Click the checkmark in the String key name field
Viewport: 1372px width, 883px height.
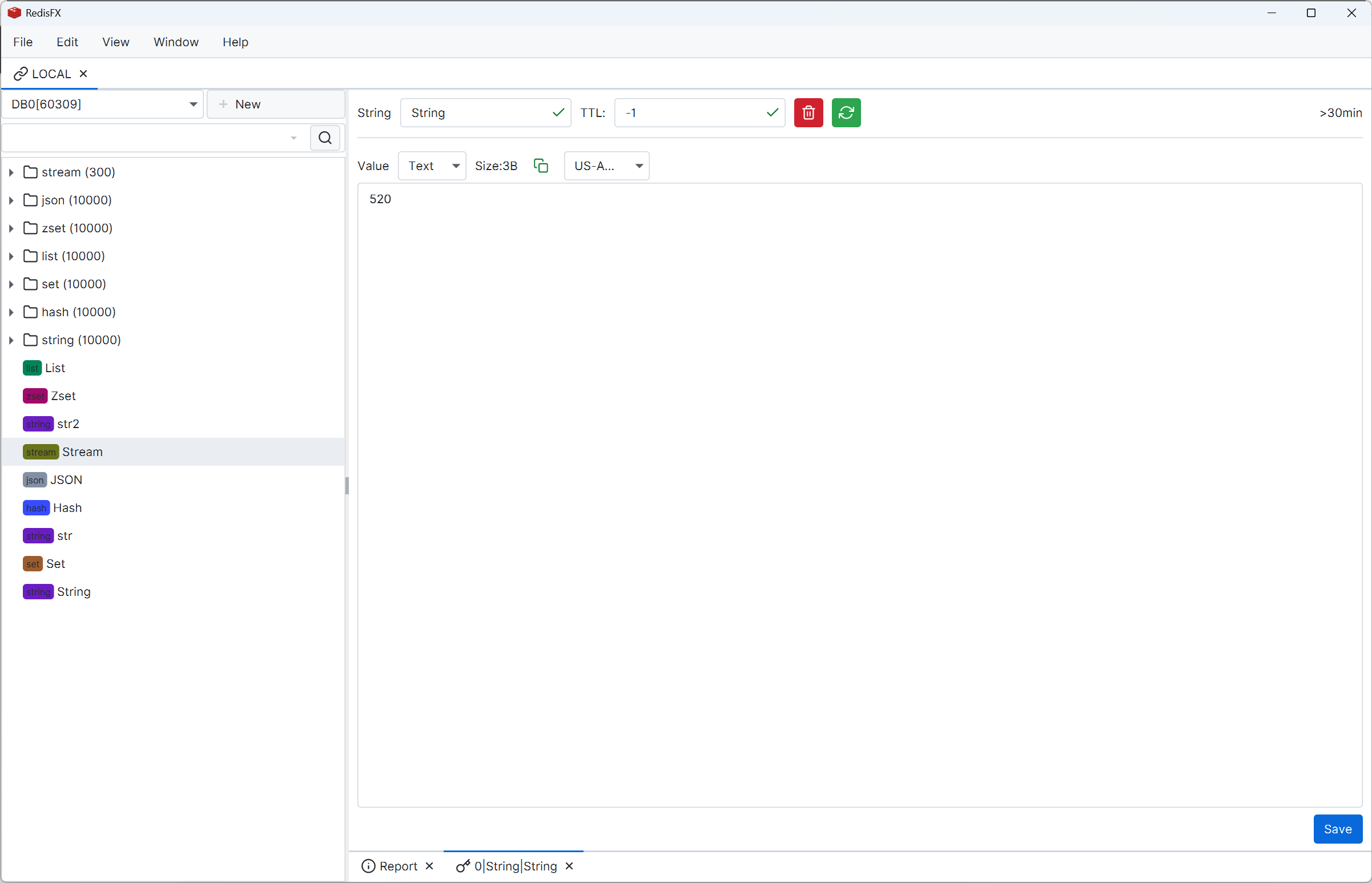tap(558, 112)
